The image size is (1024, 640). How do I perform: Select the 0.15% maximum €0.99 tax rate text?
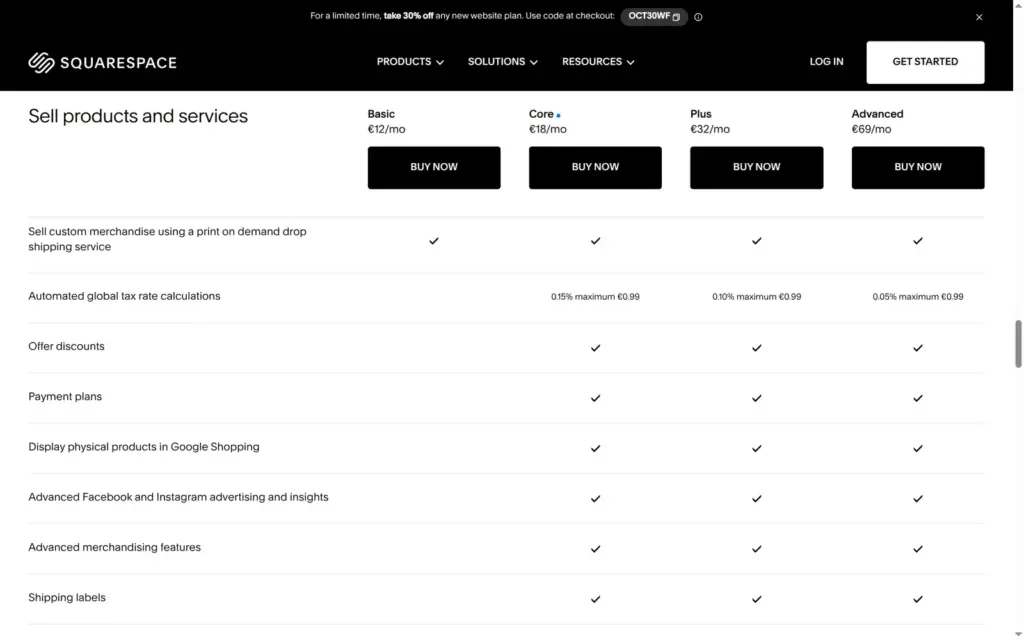595,297
